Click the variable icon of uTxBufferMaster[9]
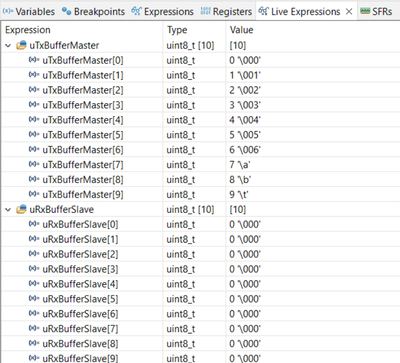 pyautogui.click(x=34, y=194)
